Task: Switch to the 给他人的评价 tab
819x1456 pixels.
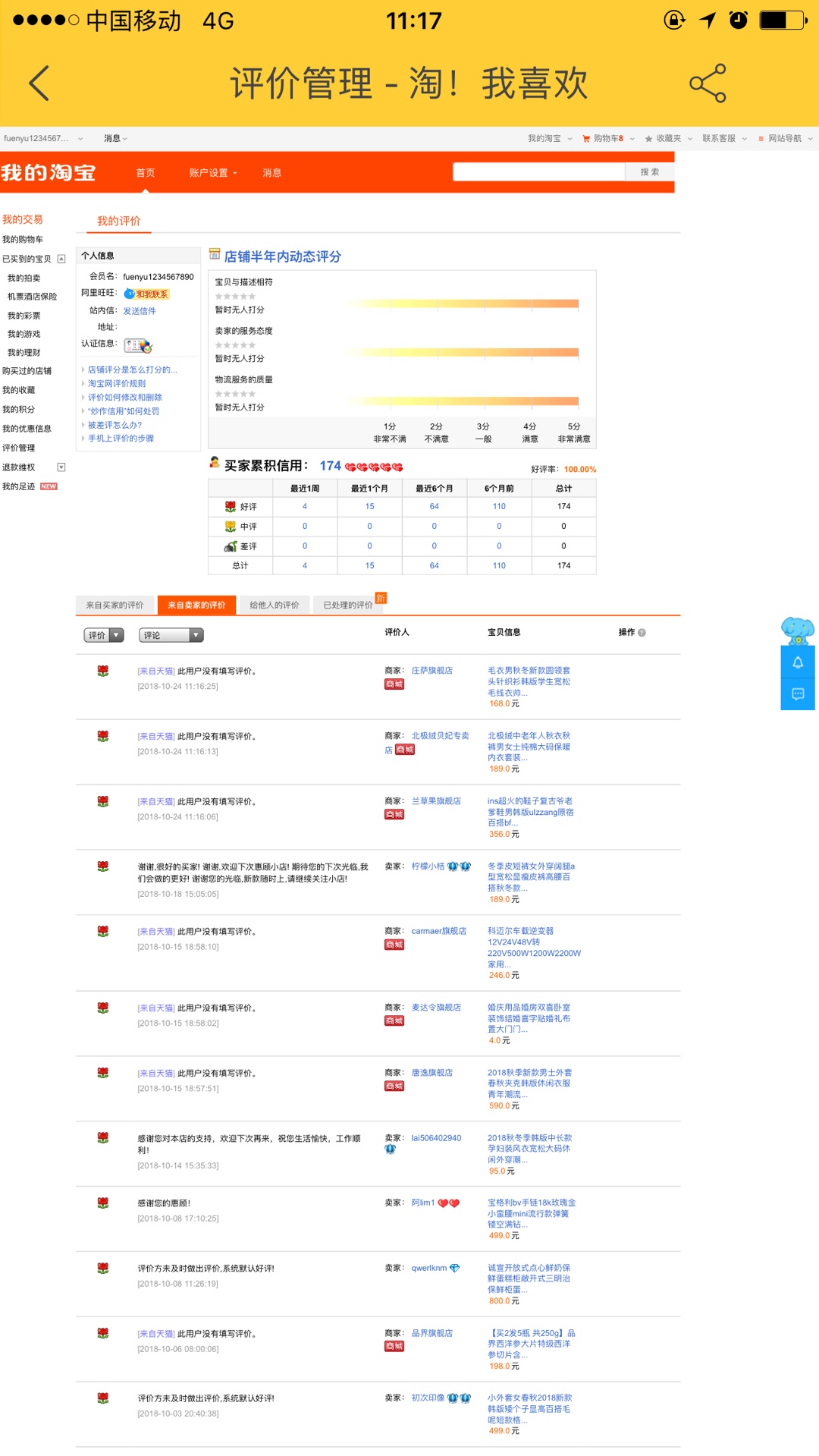Action: [274, 605]
